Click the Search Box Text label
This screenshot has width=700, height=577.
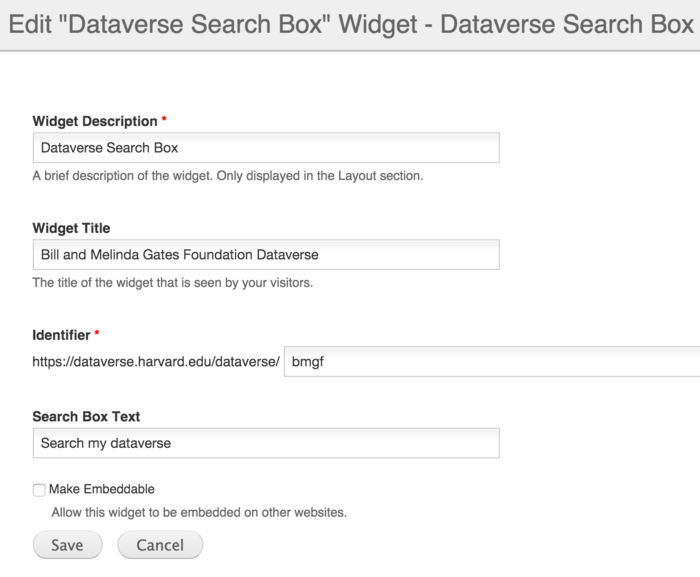(x=86, y=416)
